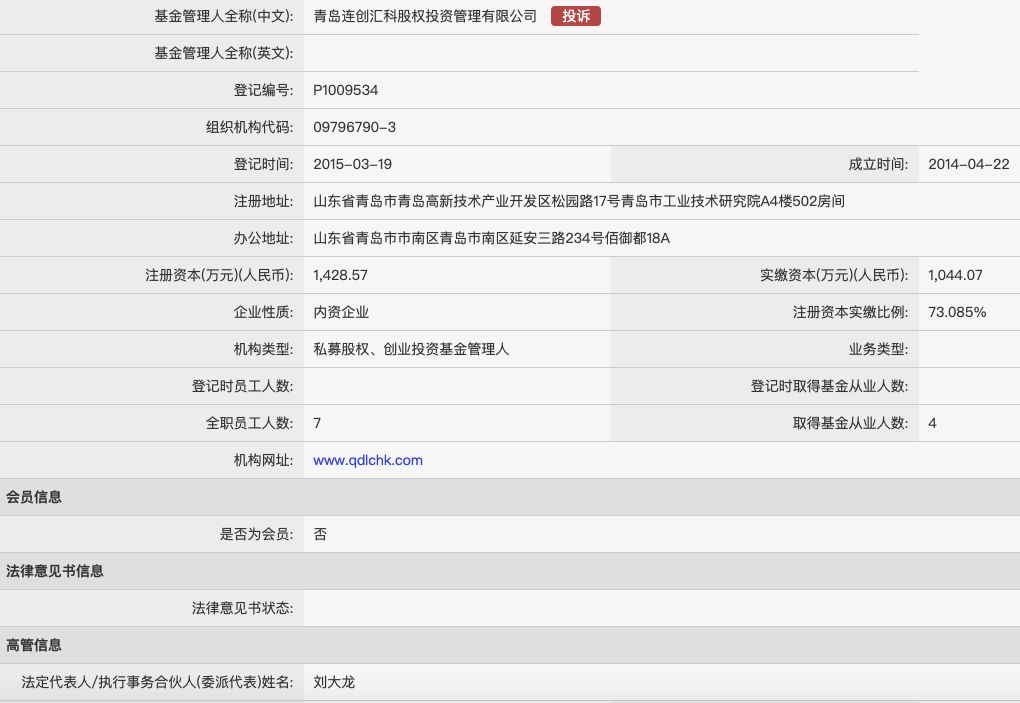Click the 机构网址 field label

[x=263, y=460]
